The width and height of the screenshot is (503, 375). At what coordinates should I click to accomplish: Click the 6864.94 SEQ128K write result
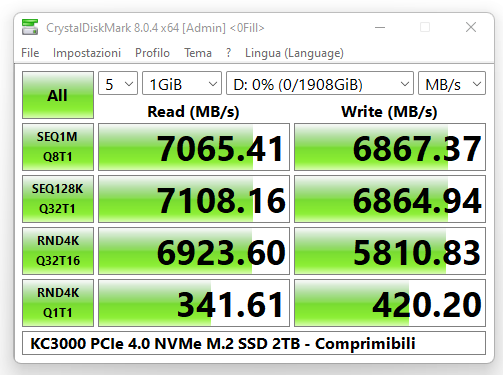click(x=390, y=199)
